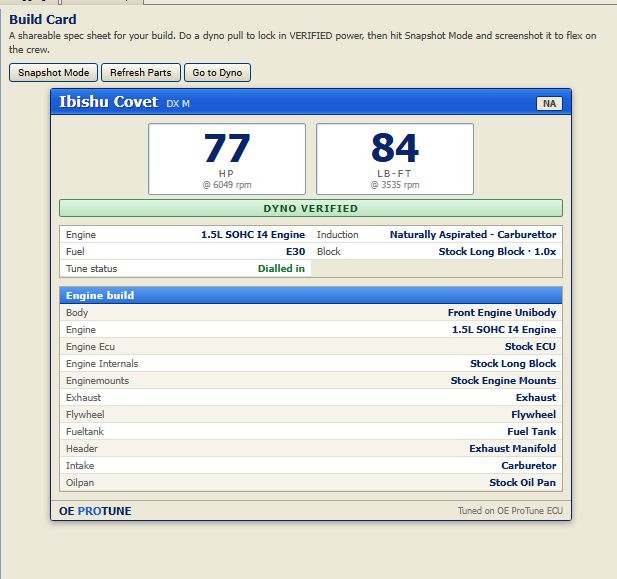
Task: Click the DX M trim label
Action: pyautogui.click(x=178, y=104)
